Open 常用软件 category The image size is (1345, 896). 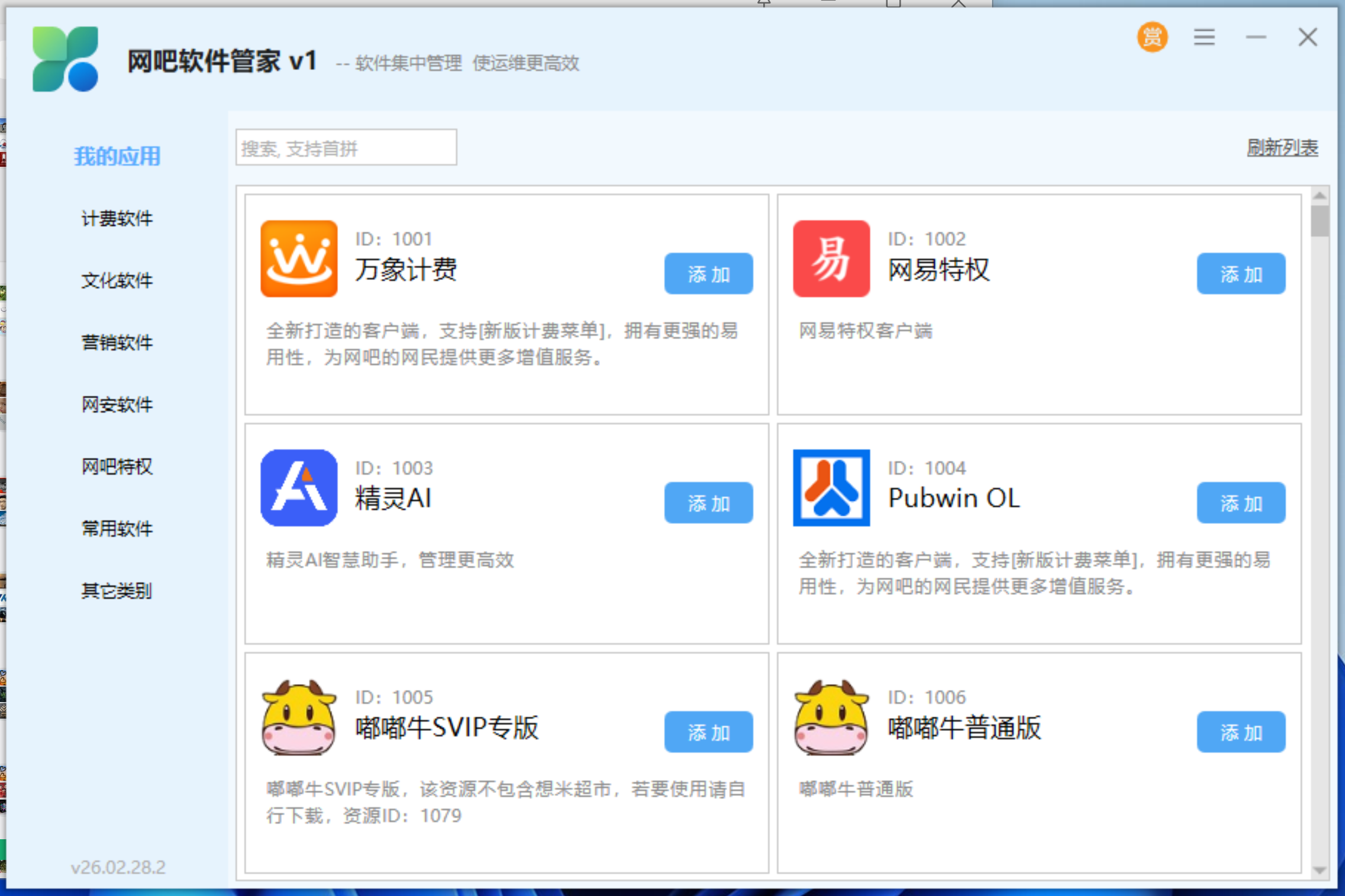(x=117, y=529)
